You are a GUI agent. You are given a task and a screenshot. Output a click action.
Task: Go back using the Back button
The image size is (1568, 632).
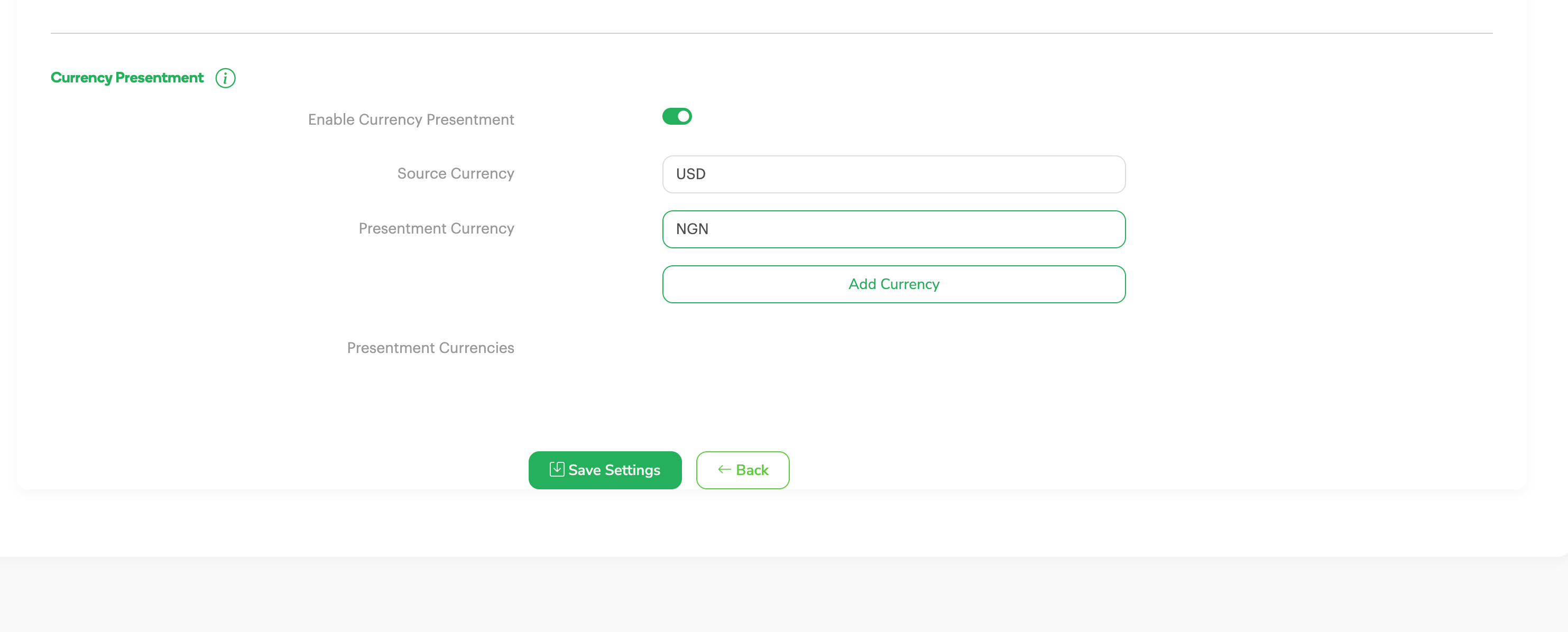point(743,470)
